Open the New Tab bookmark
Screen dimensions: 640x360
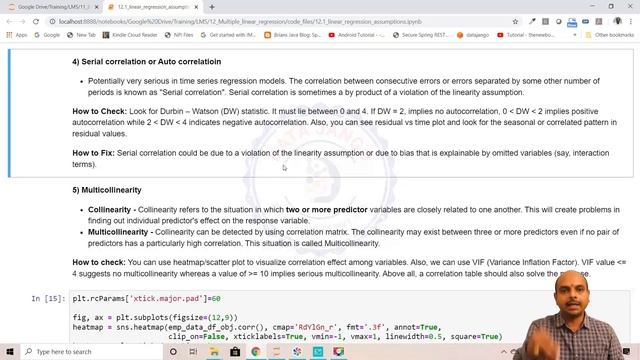tap(81, 35)
